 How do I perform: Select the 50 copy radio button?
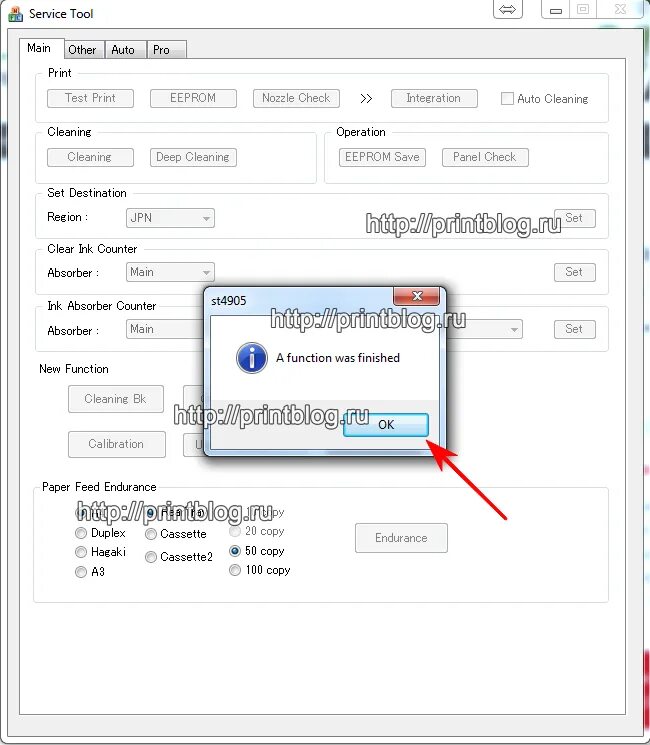[235, 551]
